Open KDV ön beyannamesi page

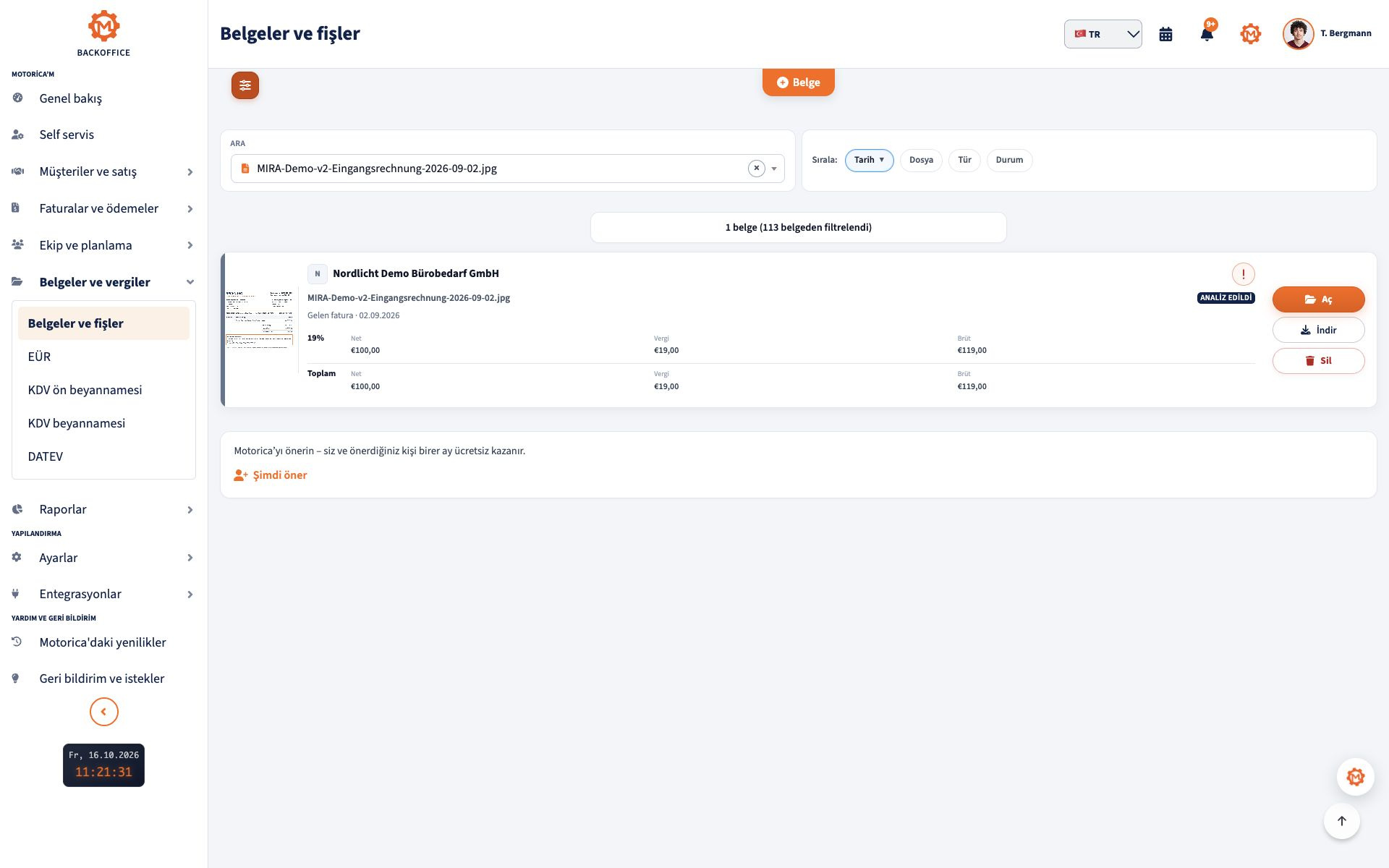(x=103, y=390)
